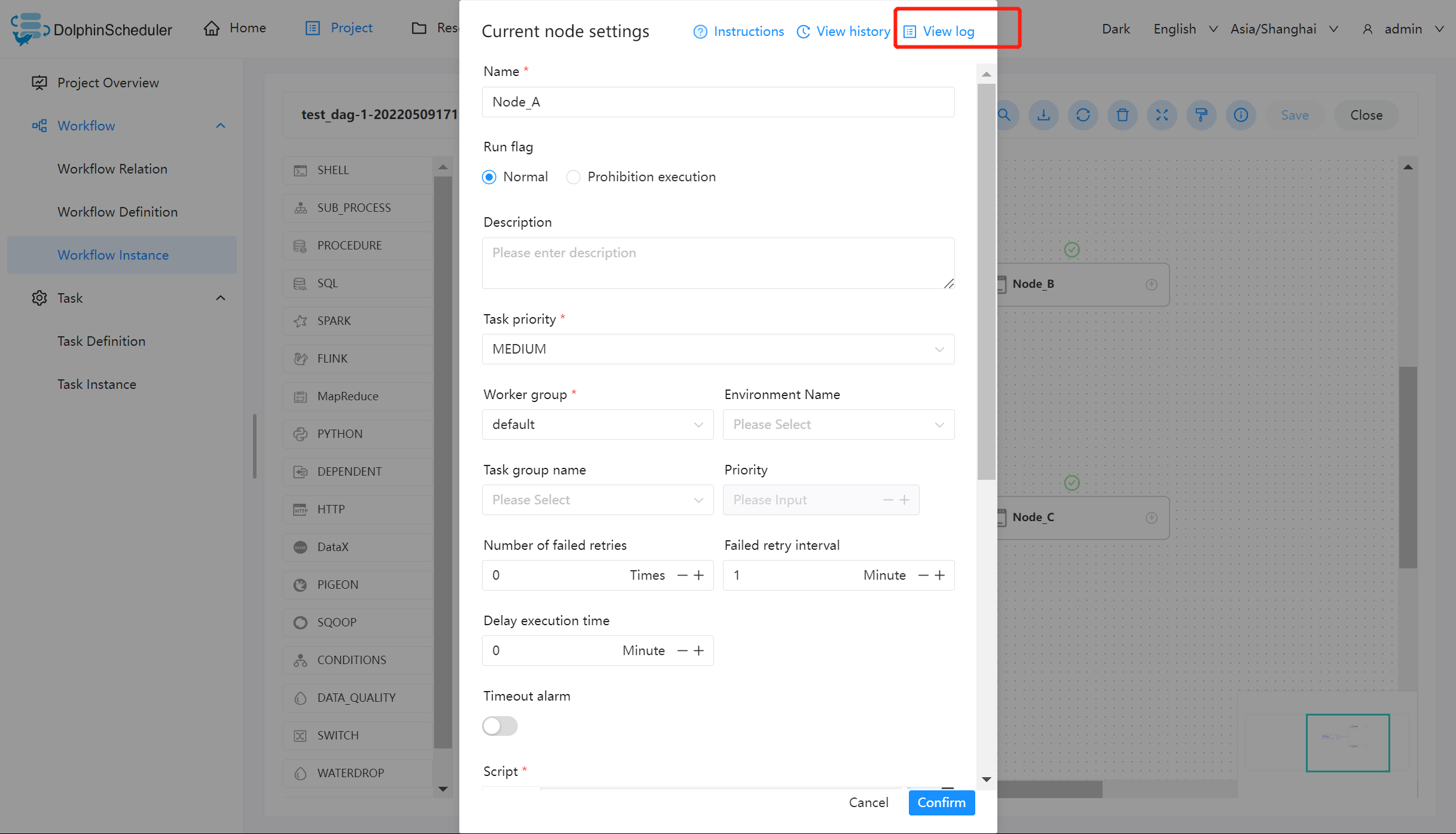Expand the Environment Name dropdown
Image resolution: width=1456 pixels, height=834 pixels.
click(x=838, y=424)
